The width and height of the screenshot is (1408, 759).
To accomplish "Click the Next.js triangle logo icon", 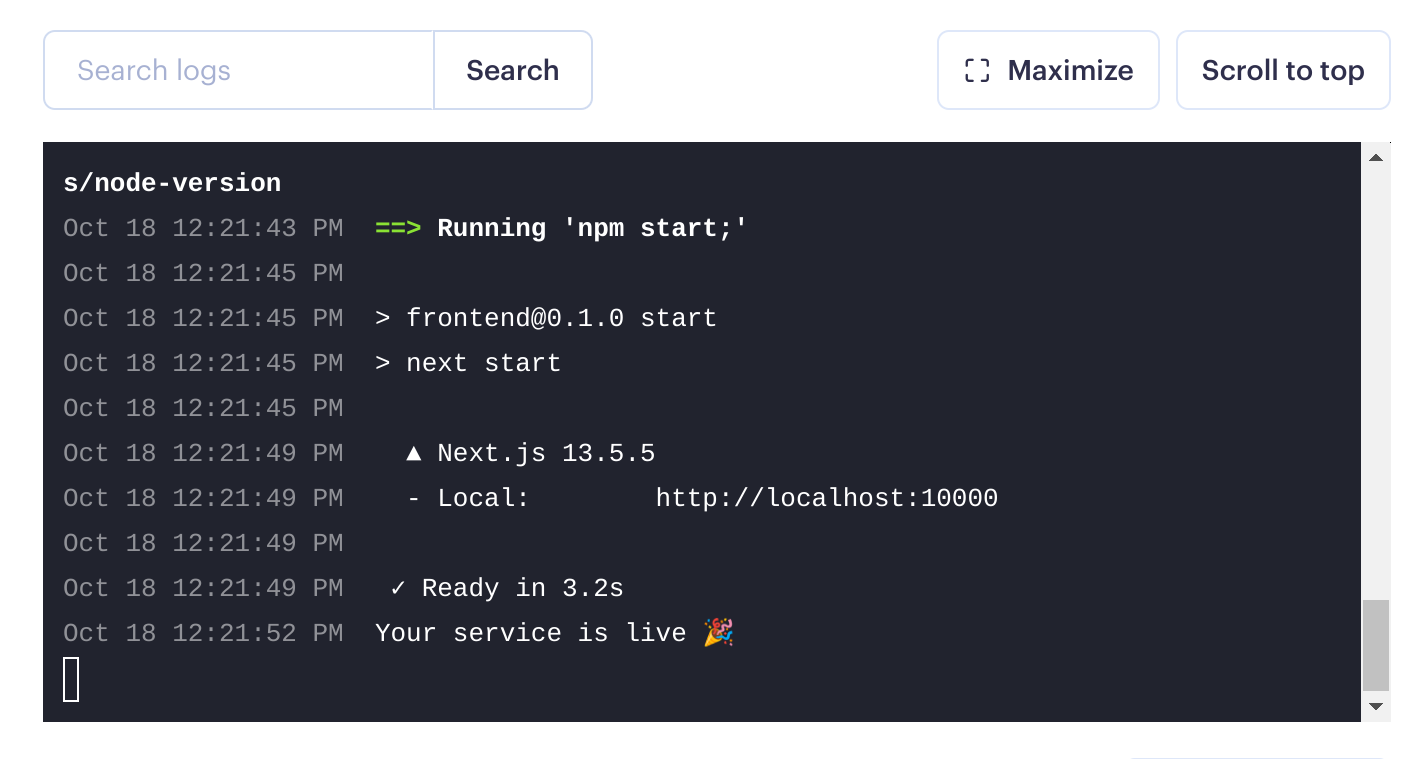I will (413, 454).
